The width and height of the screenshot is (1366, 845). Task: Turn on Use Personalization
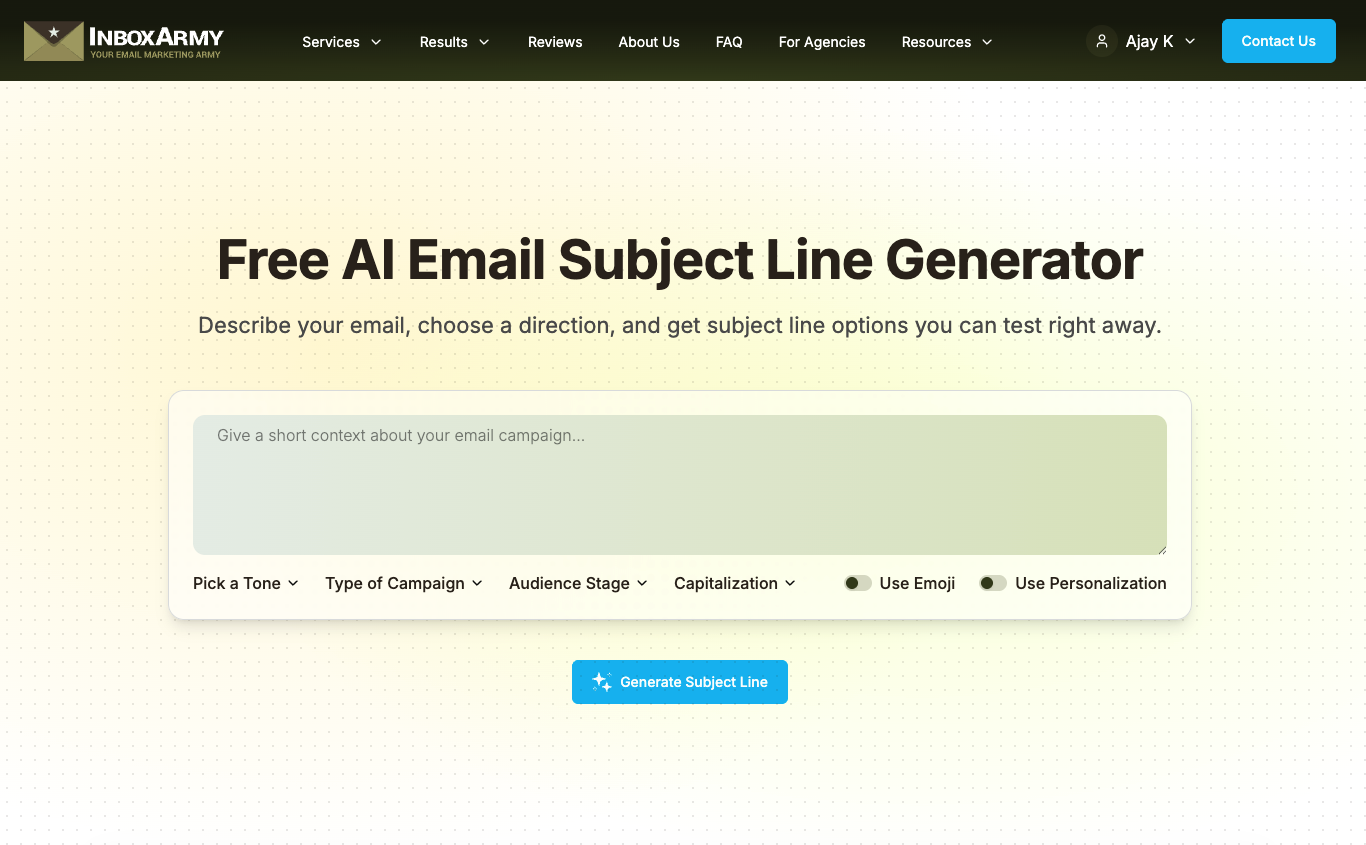pos(993,583)
